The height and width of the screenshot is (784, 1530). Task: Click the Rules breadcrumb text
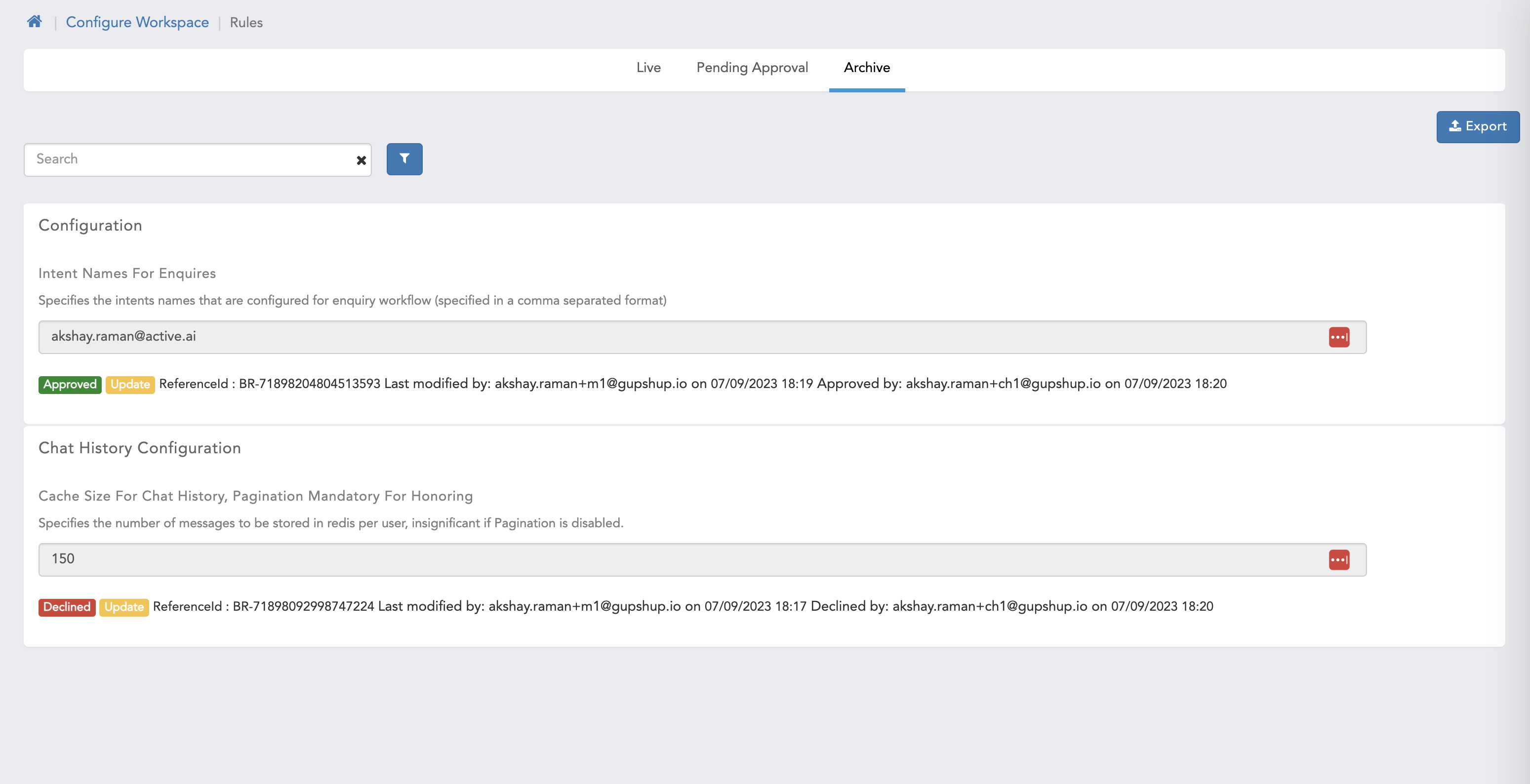click(x=246, y=23)
